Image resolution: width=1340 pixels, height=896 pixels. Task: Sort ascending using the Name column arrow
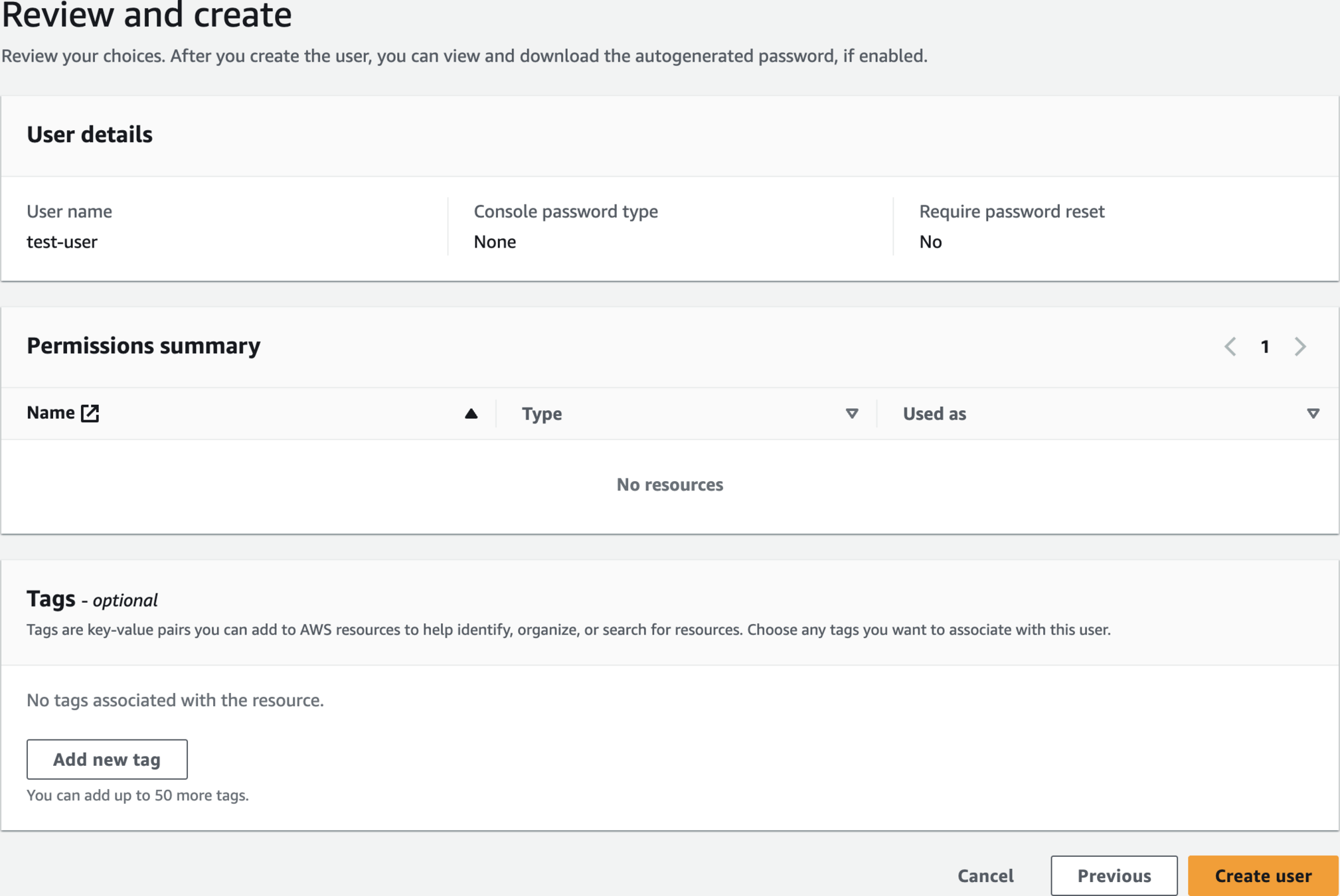point(471,413)
